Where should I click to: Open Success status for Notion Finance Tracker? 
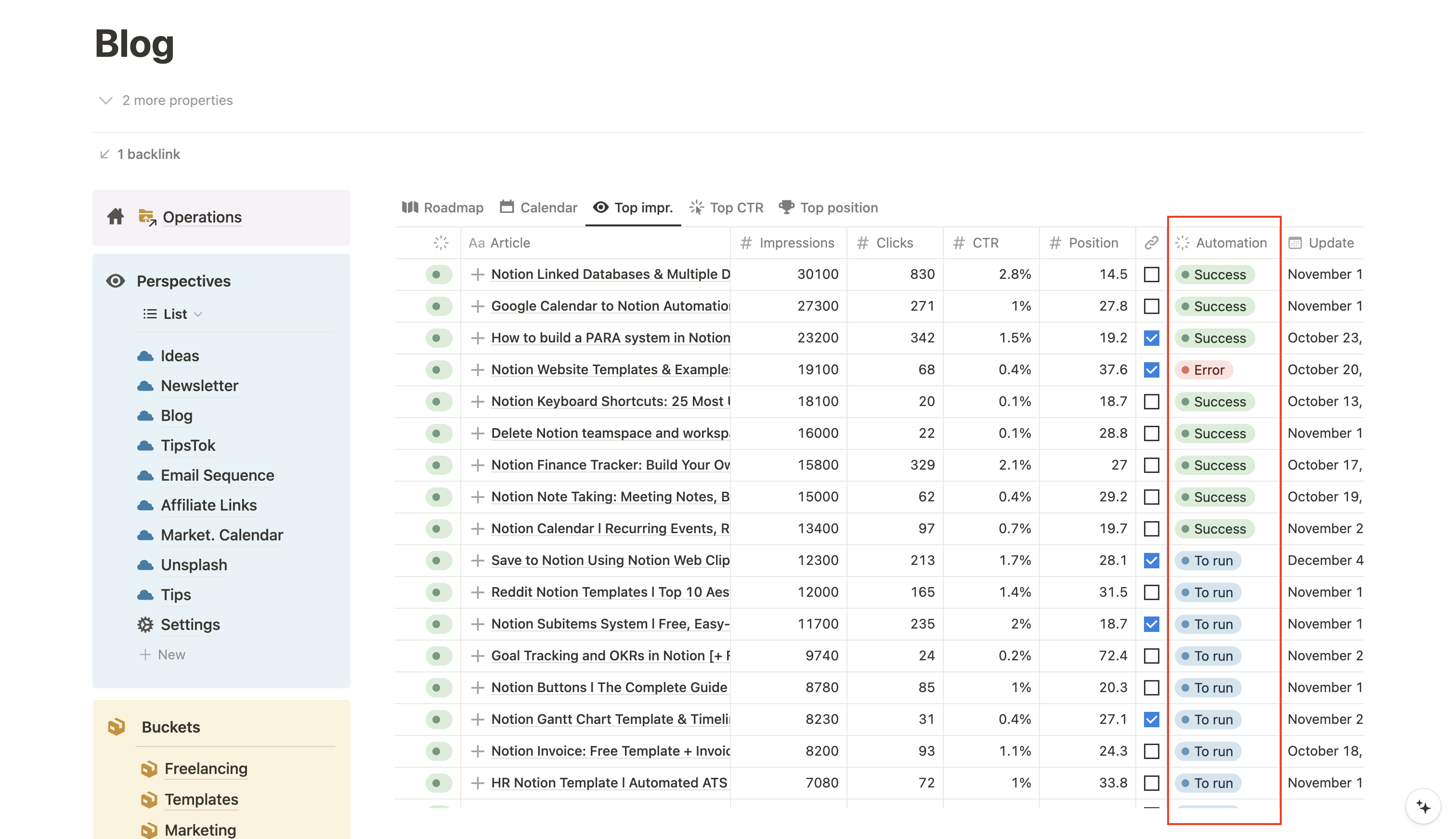1214,465
